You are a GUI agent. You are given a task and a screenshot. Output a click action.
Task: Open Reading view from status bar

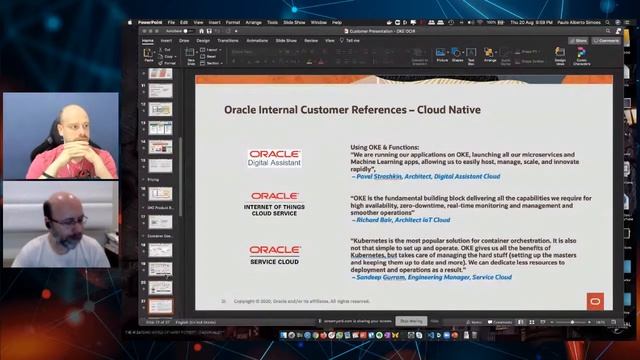[x=542, y=322]
